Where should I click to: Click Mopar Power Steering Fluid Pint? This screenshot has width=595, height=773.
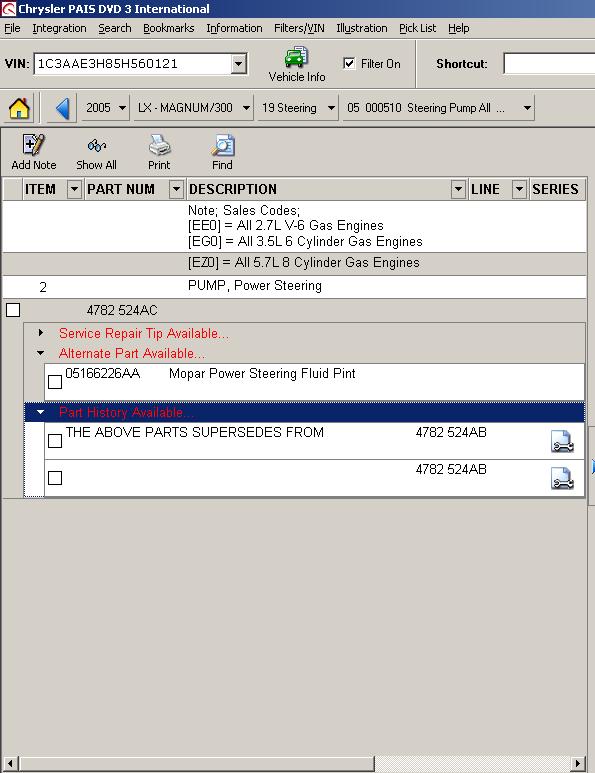(262, 373)
